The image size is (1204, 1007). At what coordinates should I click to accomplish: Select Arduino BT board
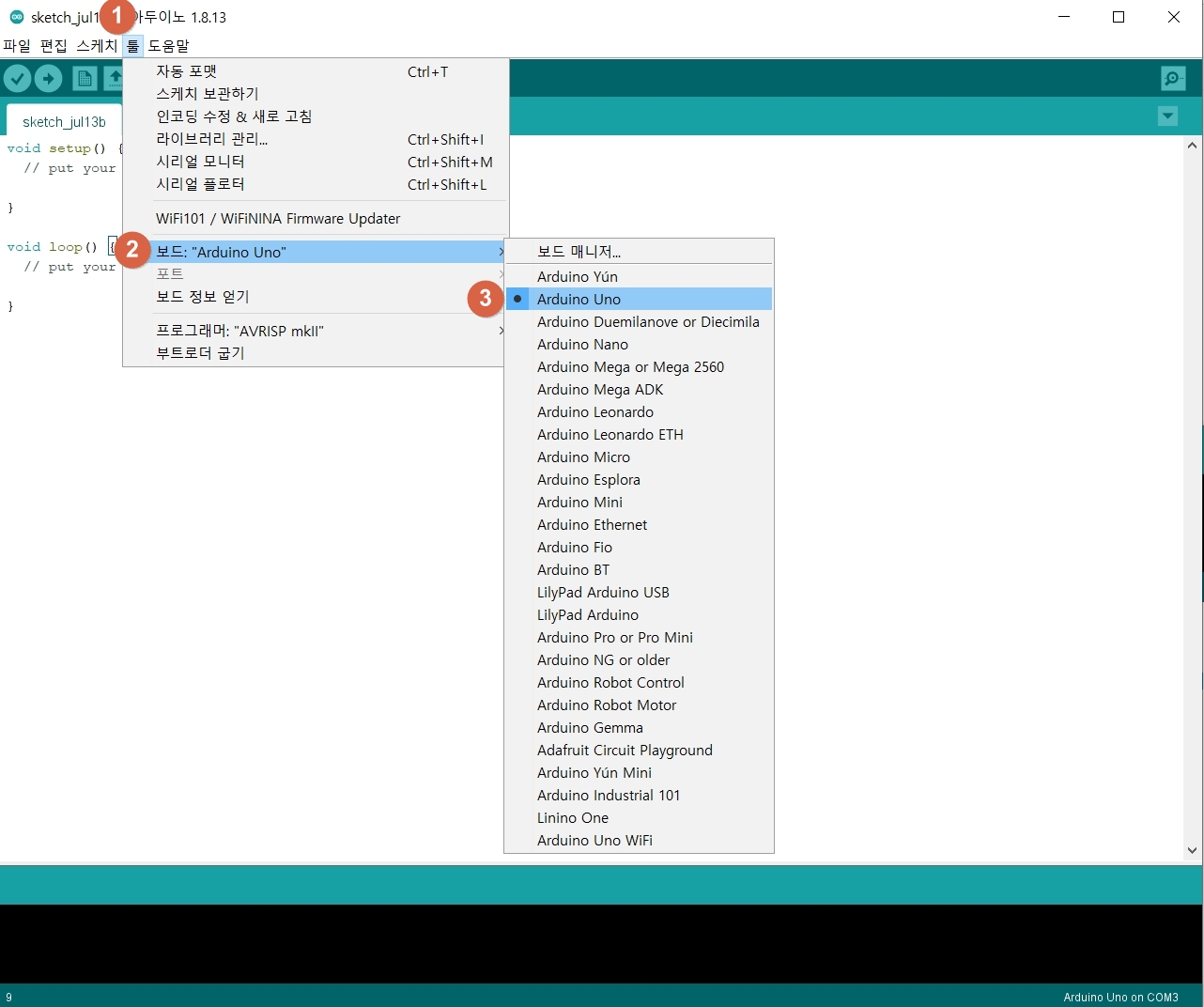[639, 569]
